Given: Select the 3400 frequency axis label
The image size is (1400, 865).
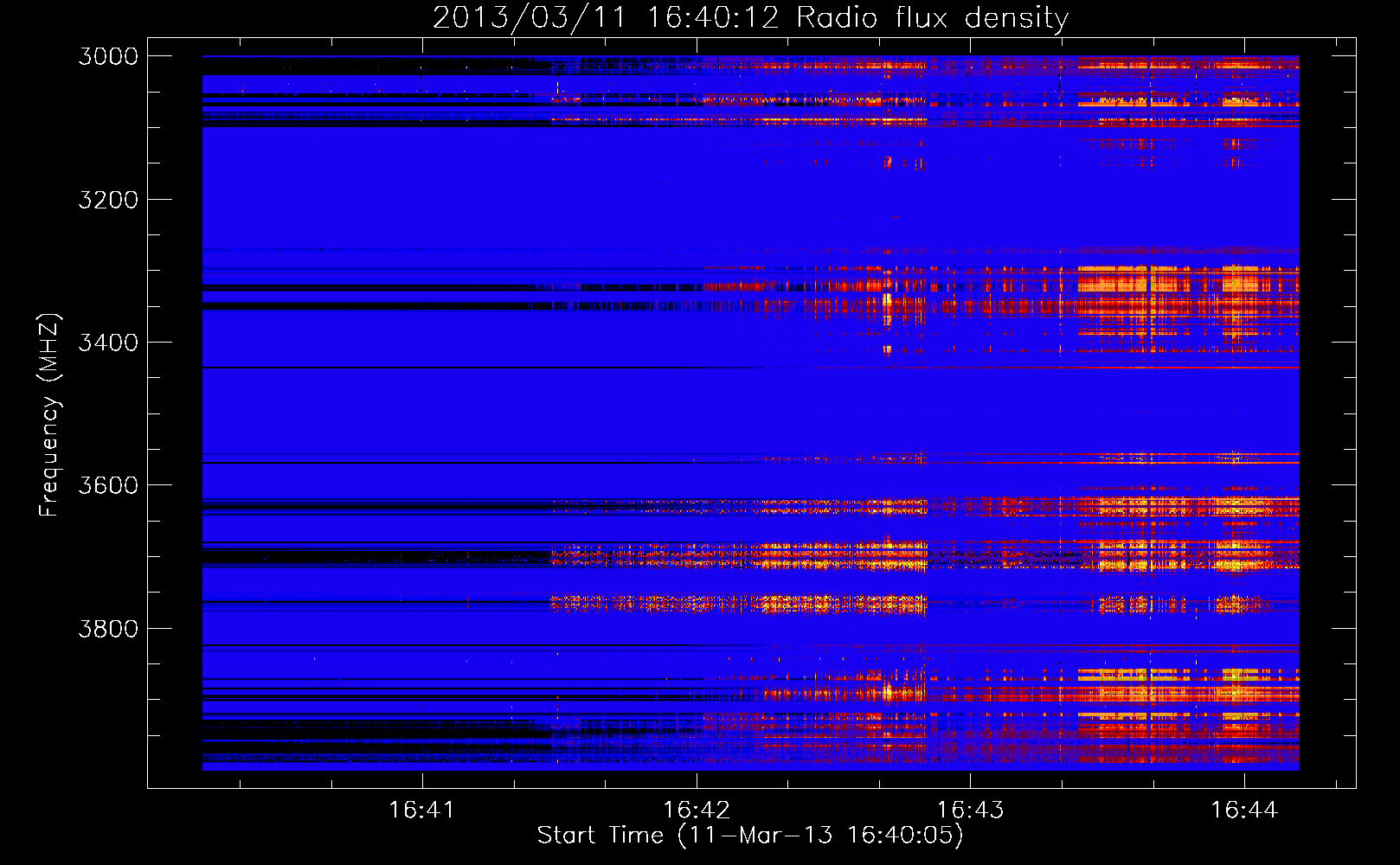Looking at the screenshot, I should click(108, 343).
